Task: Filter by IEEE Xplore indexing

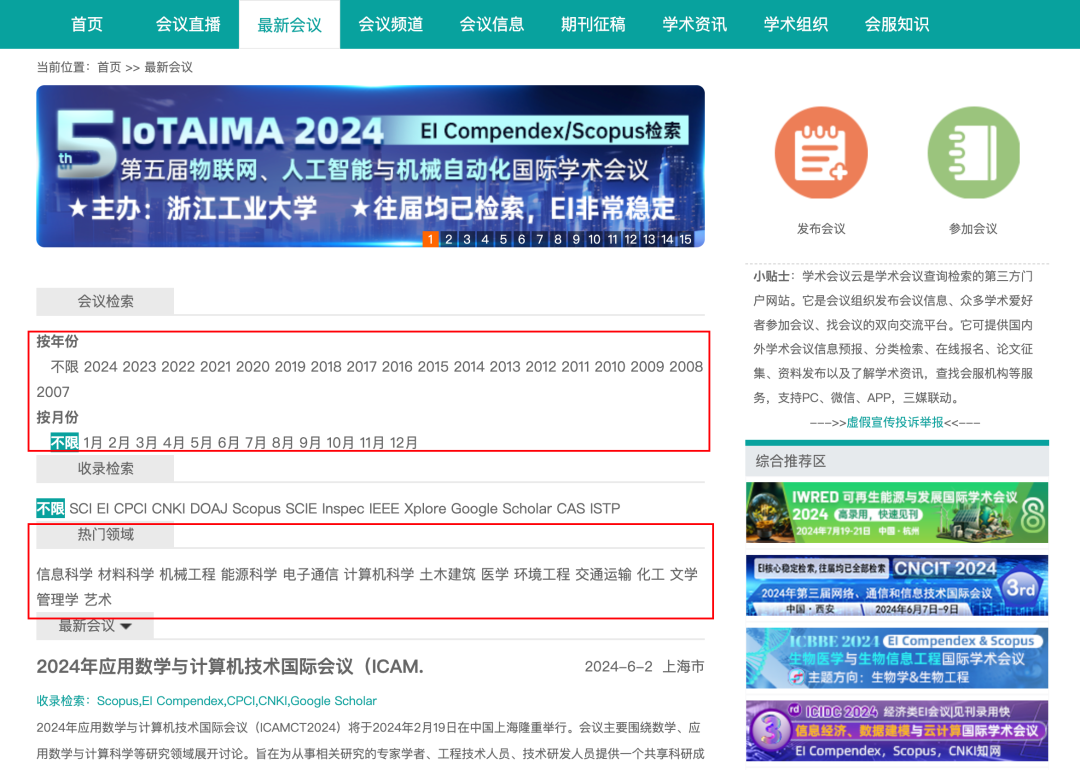Action: click(407, 508)
